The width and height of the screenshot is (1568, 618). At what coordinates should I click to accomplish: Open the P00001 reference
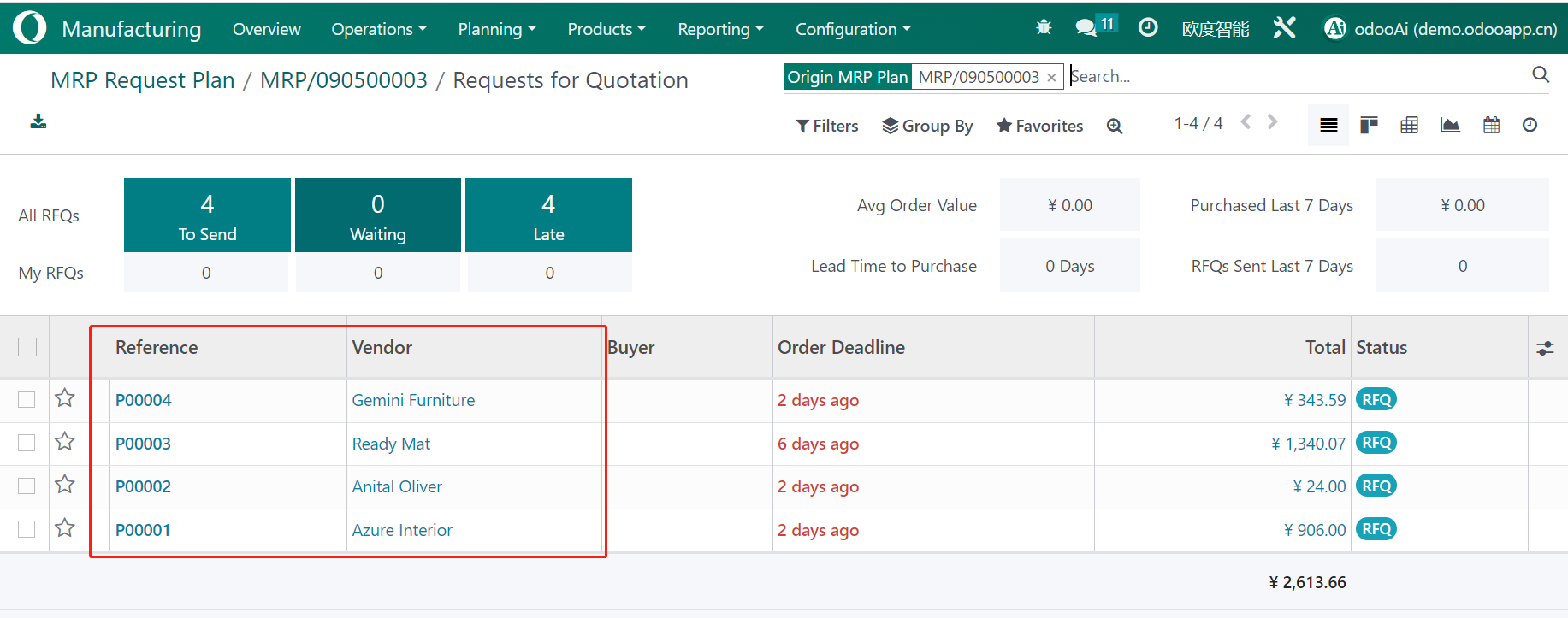[x=143, y=530]
